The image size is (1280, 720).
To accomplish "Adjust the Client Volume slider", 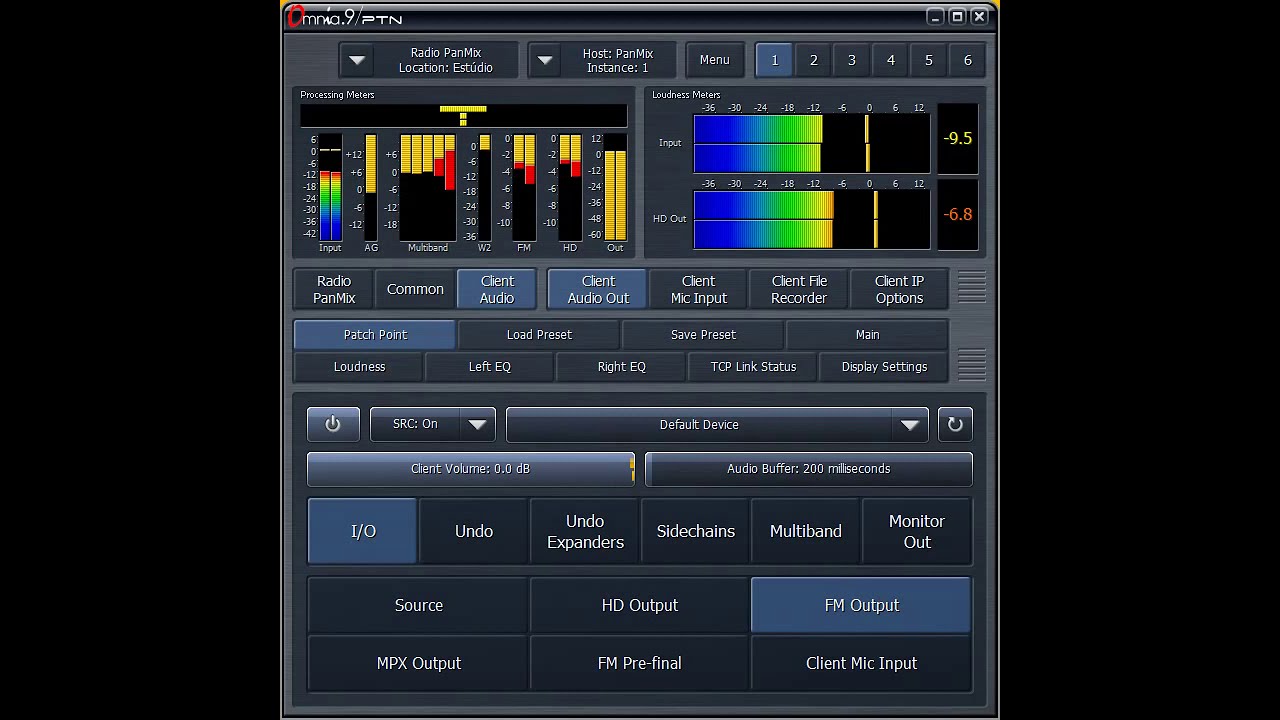I will point(470,469).
